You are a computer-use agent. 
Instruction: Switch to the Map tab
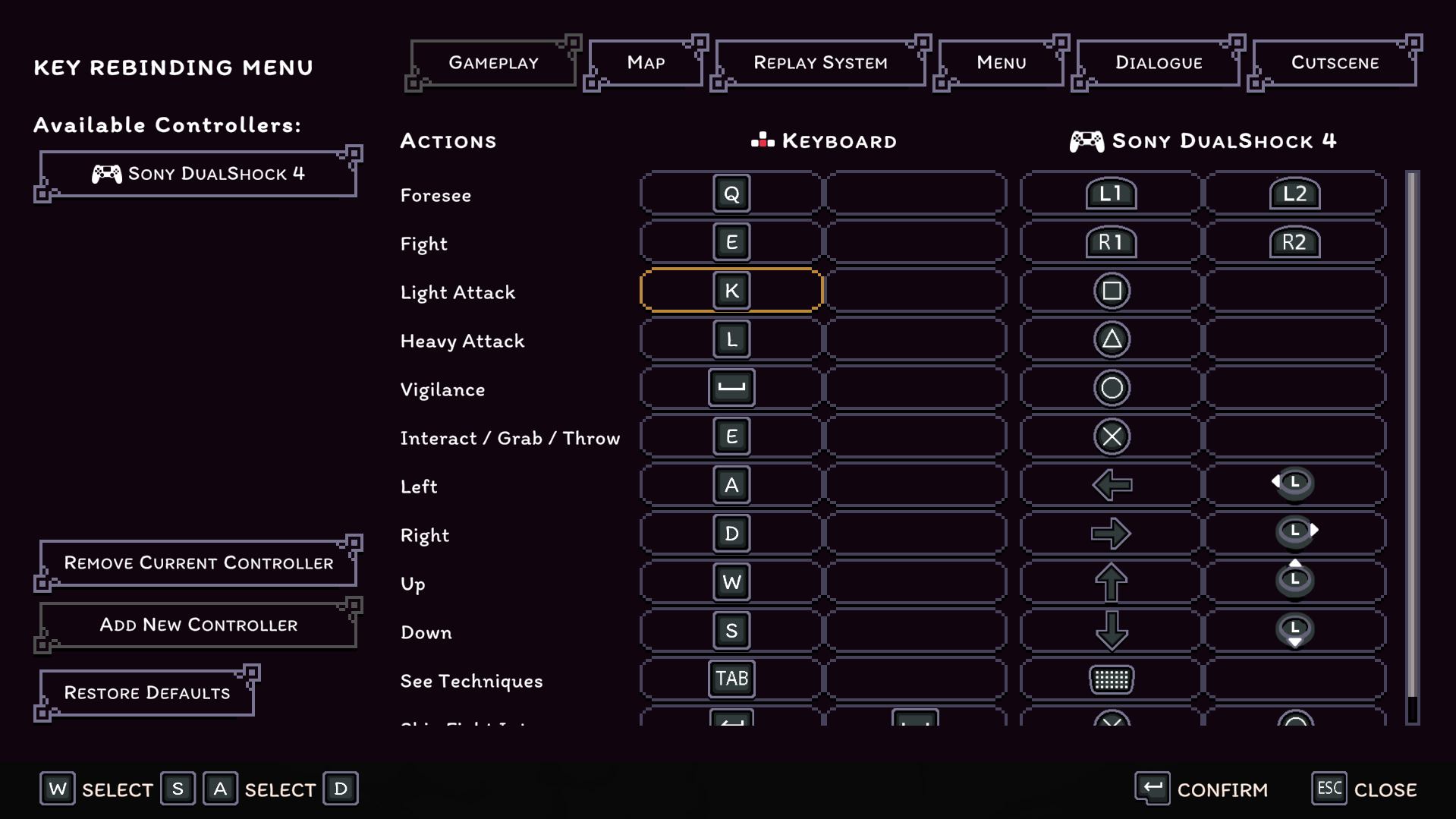646,63
